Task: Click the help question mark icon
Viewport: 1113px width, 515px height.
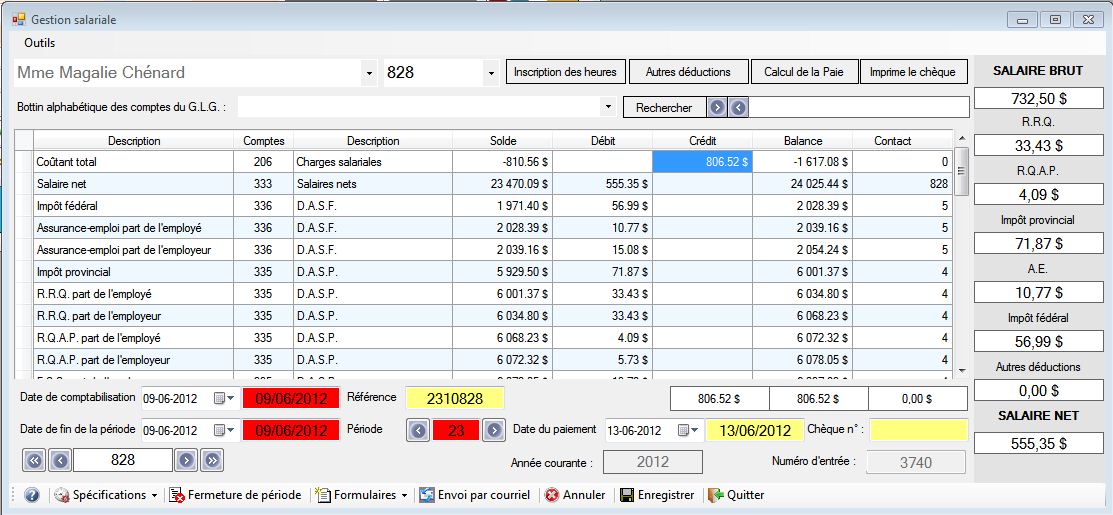Action: pyautogui.click(x=31, y=495)
